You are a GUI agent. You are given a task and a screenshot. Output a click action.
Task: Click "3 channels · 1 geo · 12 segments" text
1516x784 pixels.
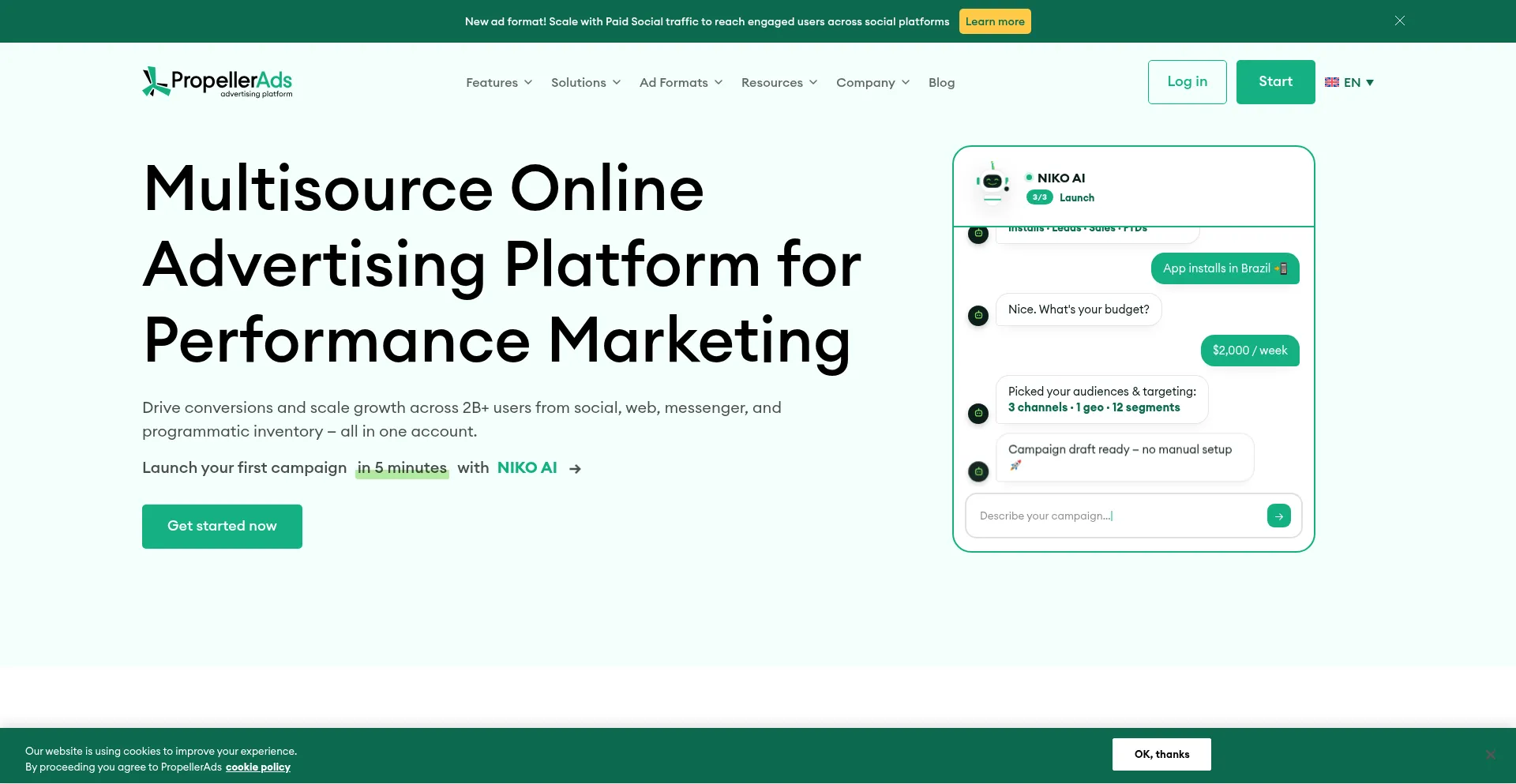pos(1094,407)
